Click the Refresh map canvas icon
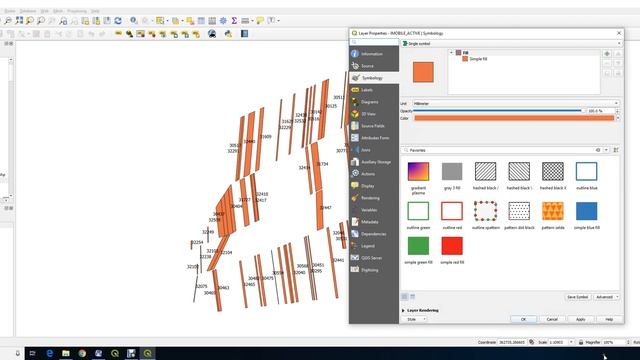 [118, 20]
